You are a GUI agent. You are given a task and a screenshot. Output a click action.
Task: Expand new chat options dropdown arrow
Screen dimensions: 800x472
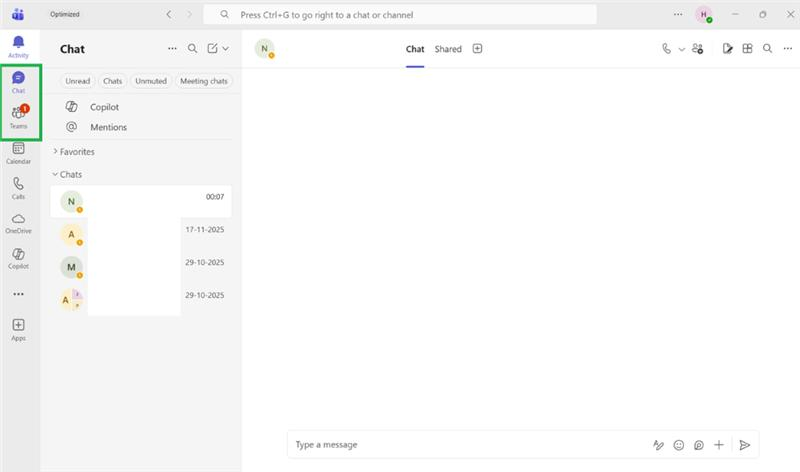tap(226, 48)
